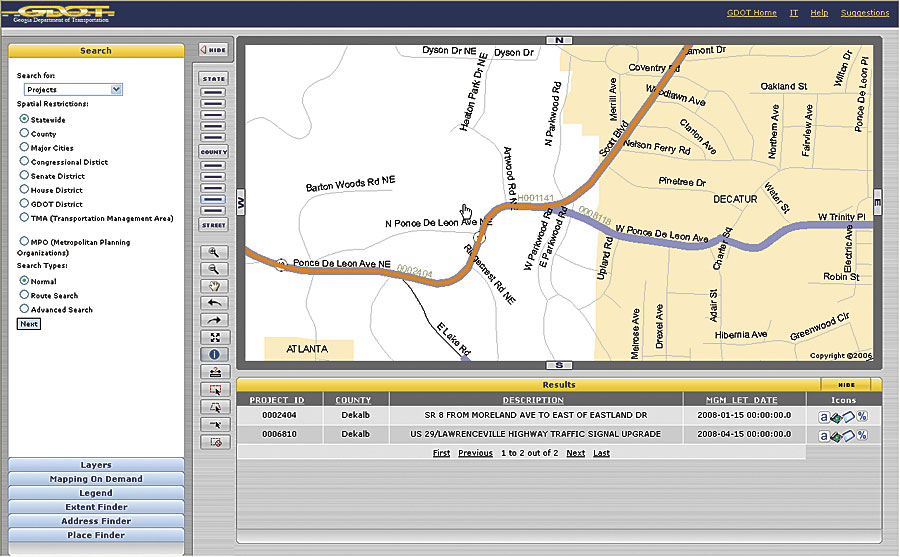Click percent icon in project 0006810 row

tap(862, 435)
